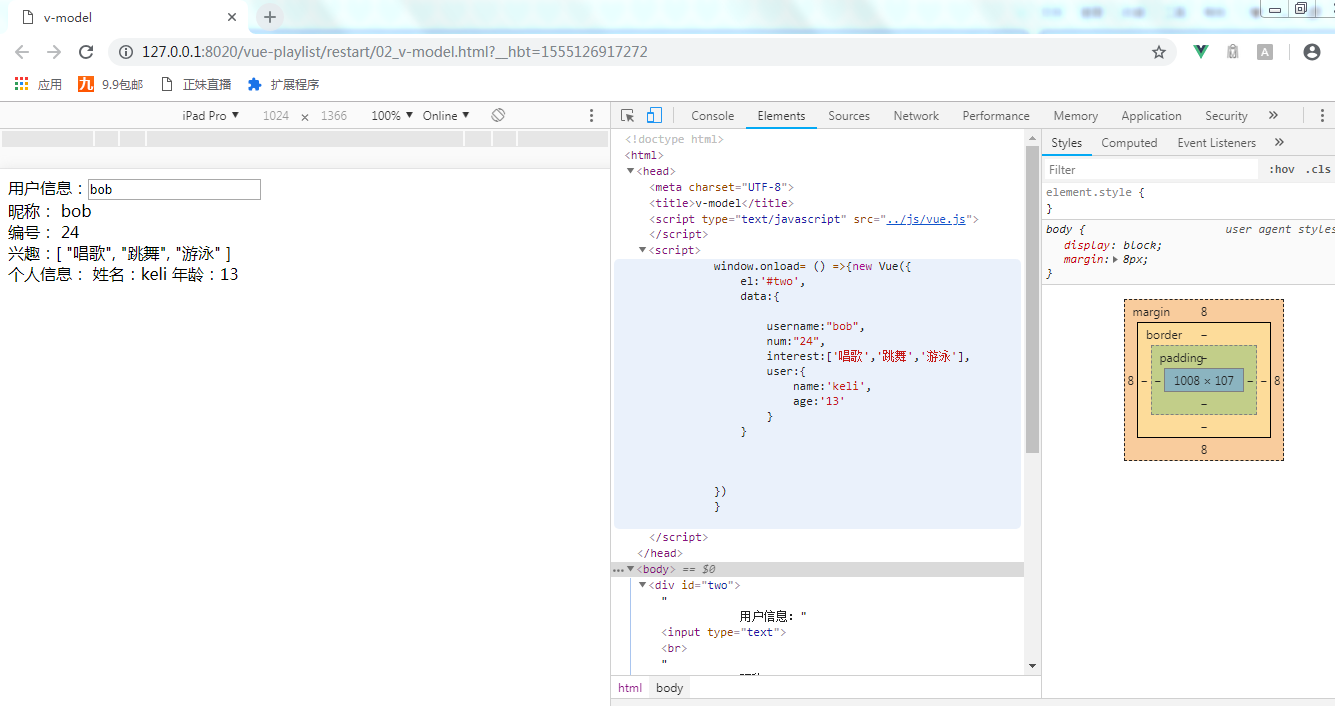
Task: Open the 扩展程序 bookmark
Action: tap(283, 85)
